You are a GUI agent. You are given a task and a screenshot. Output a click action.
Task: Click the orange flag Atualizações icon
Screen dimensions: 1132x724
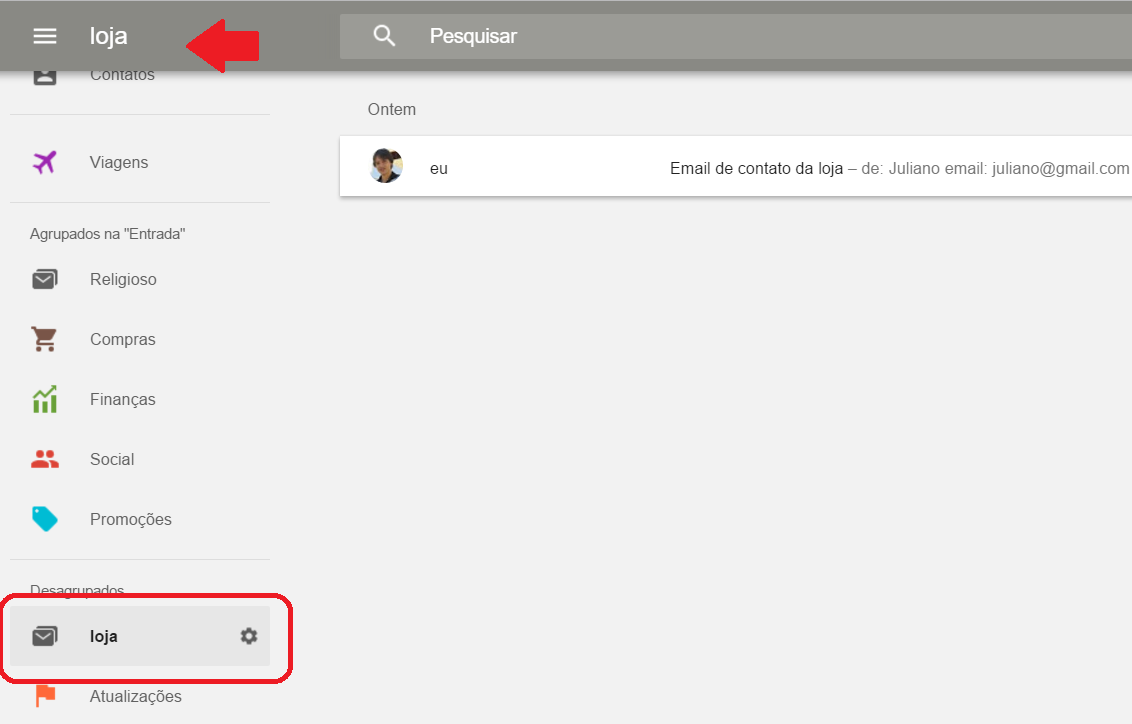click(x=45, y=696)
